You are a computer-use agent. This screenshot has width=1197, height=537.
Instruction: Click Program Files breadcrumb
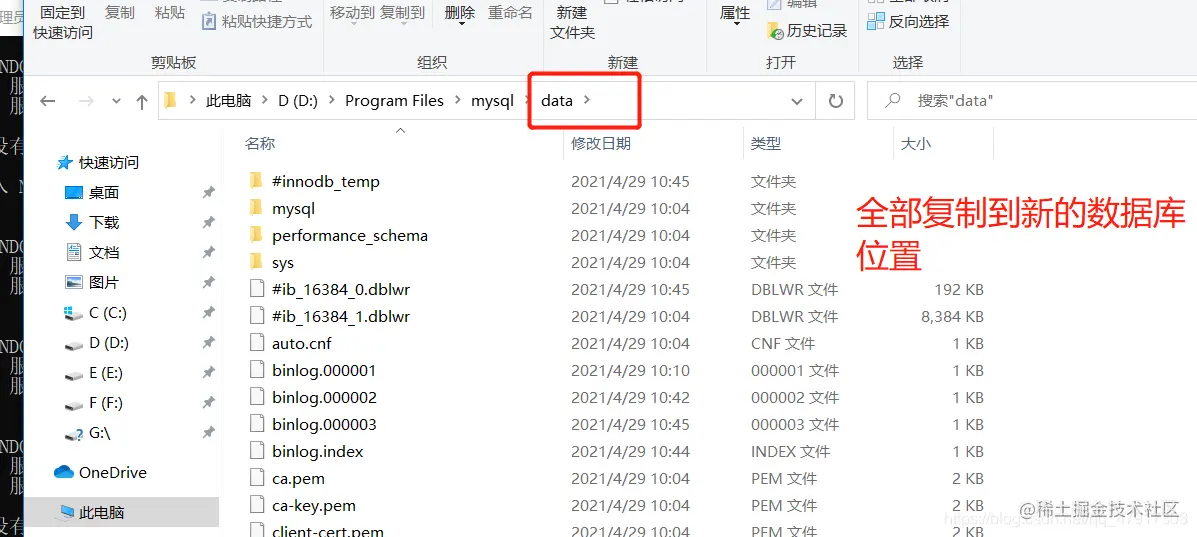click(x=394, y=101)
